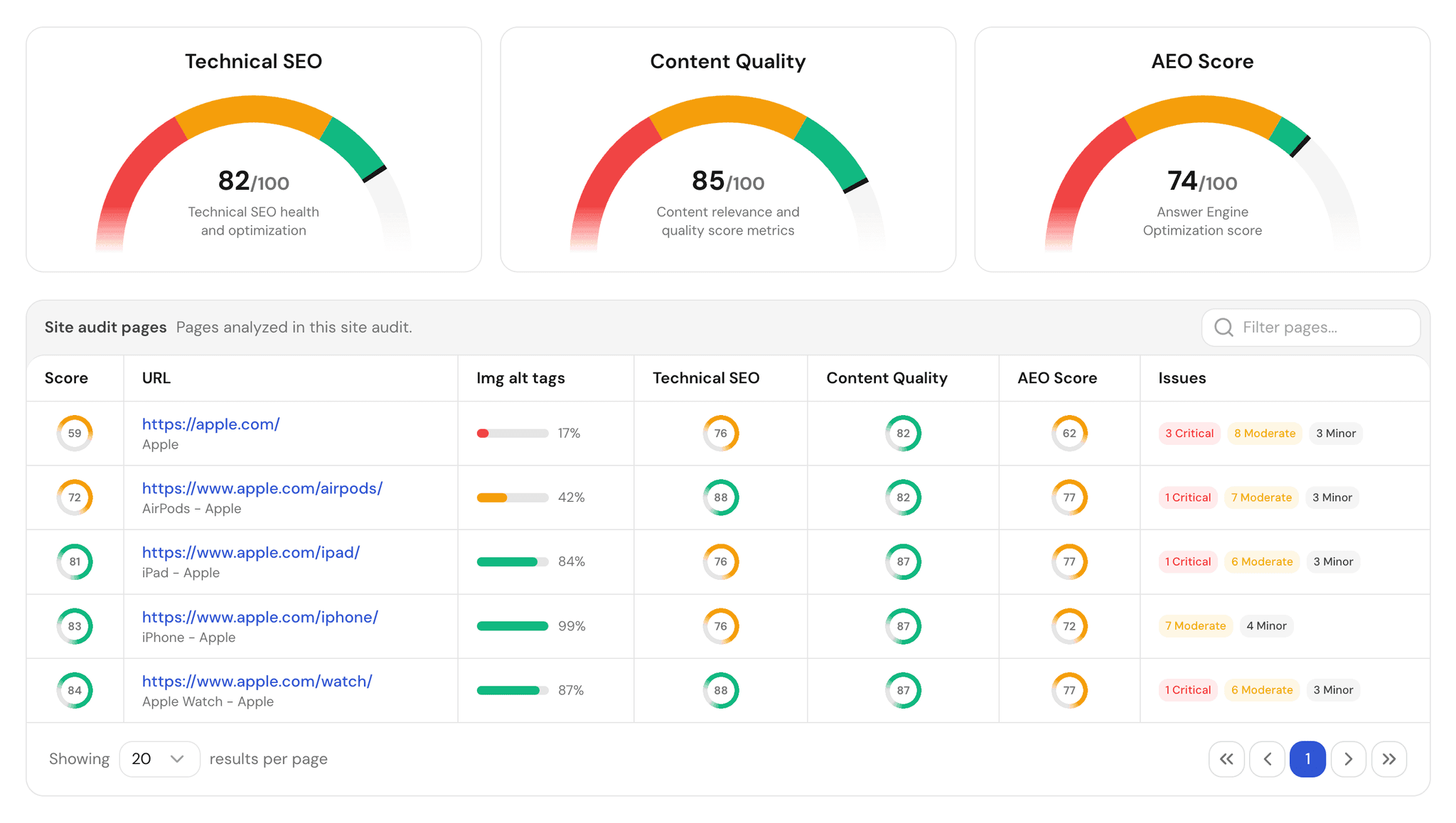Click the Content Quality column header
Image resolution: width=1456 pixels, height=823 pixels.
[887, 378]
